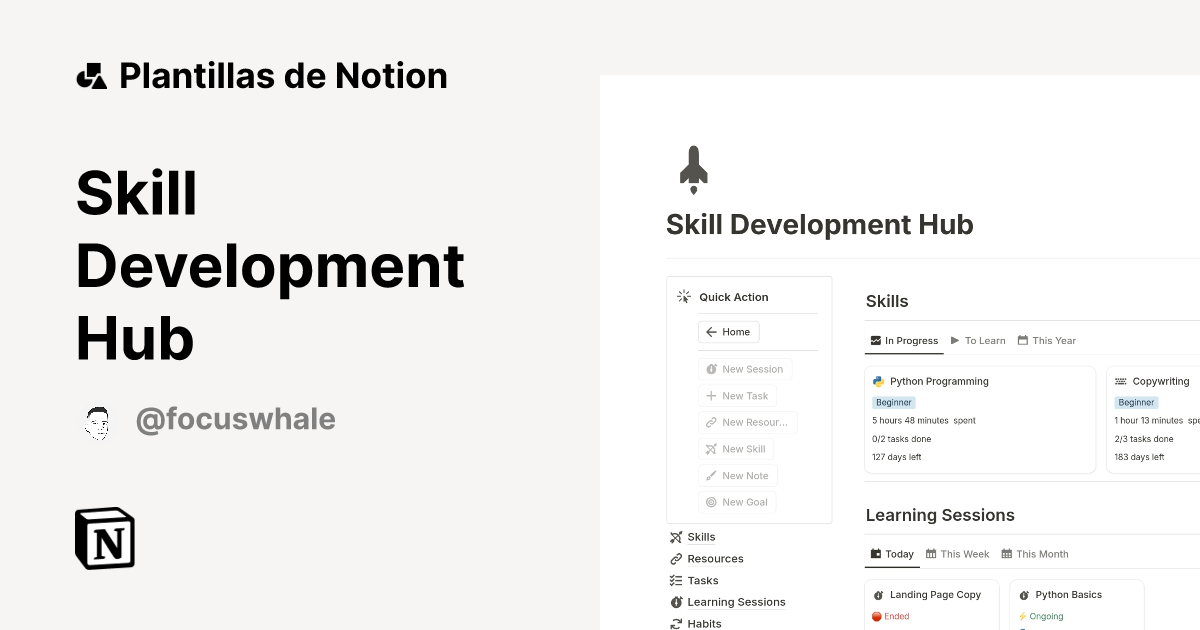Screen dimensions: 1200x630
Task: Open the @focuswhale creator profile
Action: (x=236, y=419)
